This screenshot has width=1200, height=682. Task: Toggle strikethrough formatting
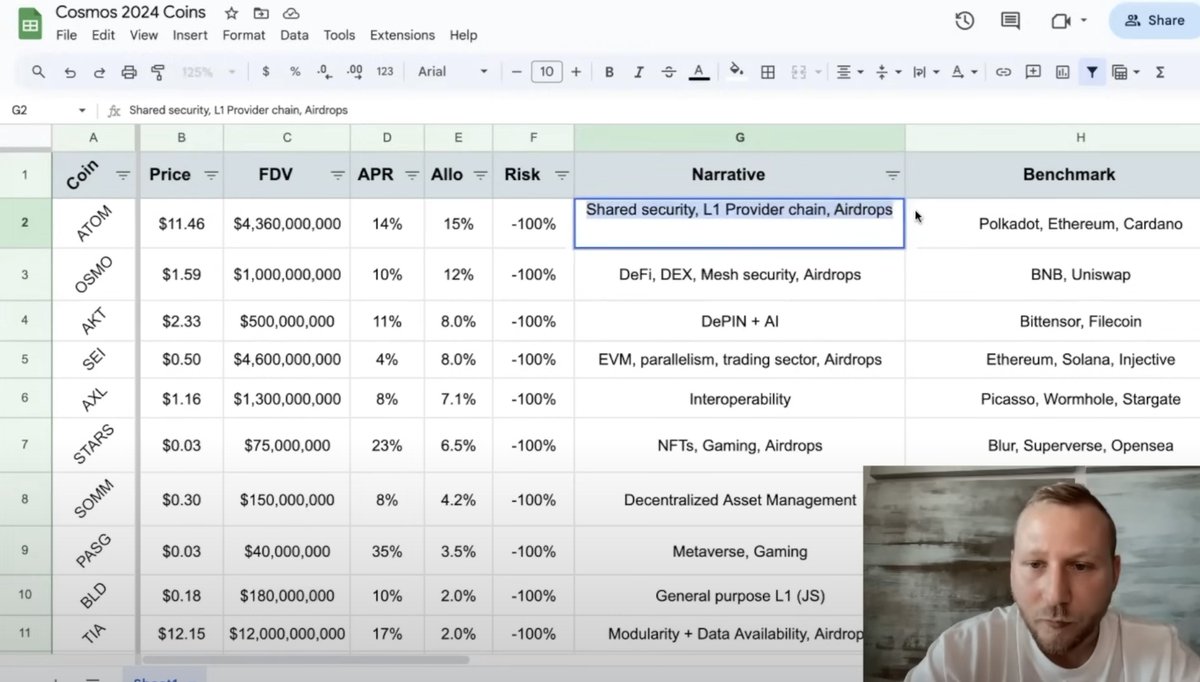[x=669, y=72]
